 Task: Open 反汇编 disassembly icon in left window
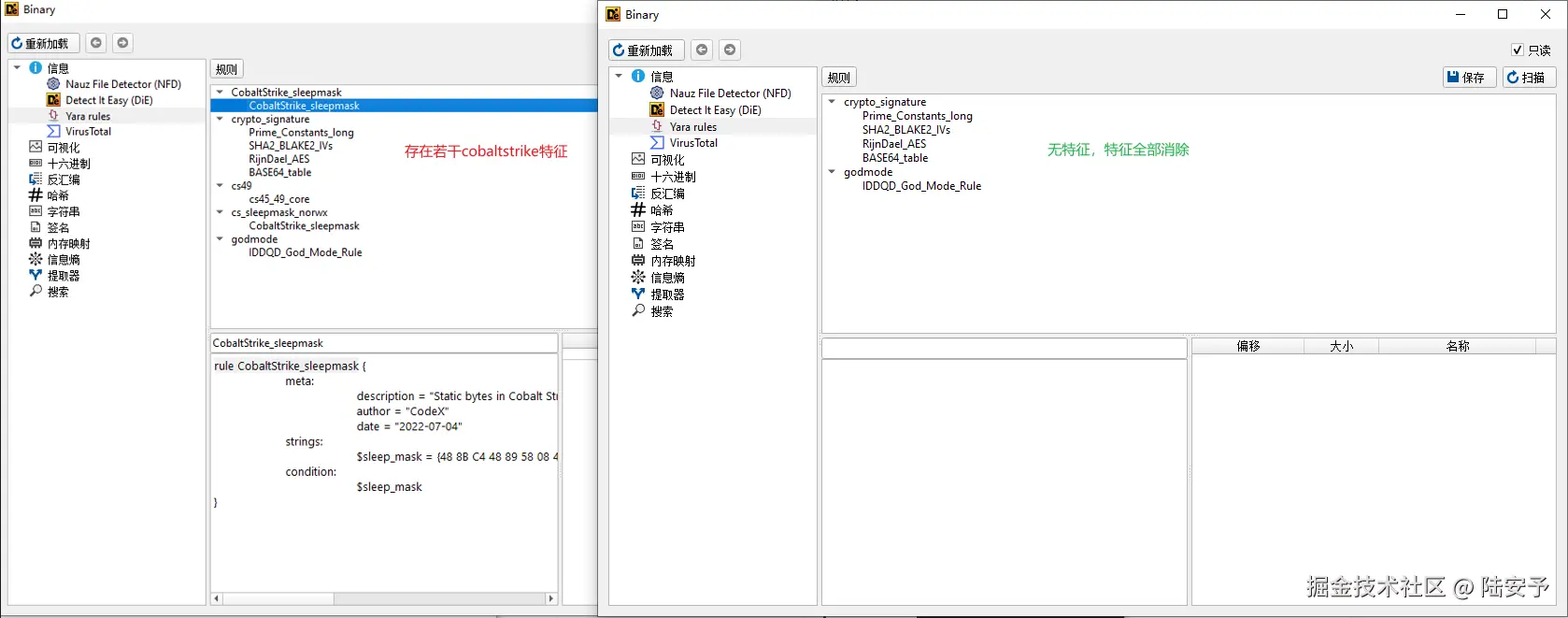pos(36,180)
